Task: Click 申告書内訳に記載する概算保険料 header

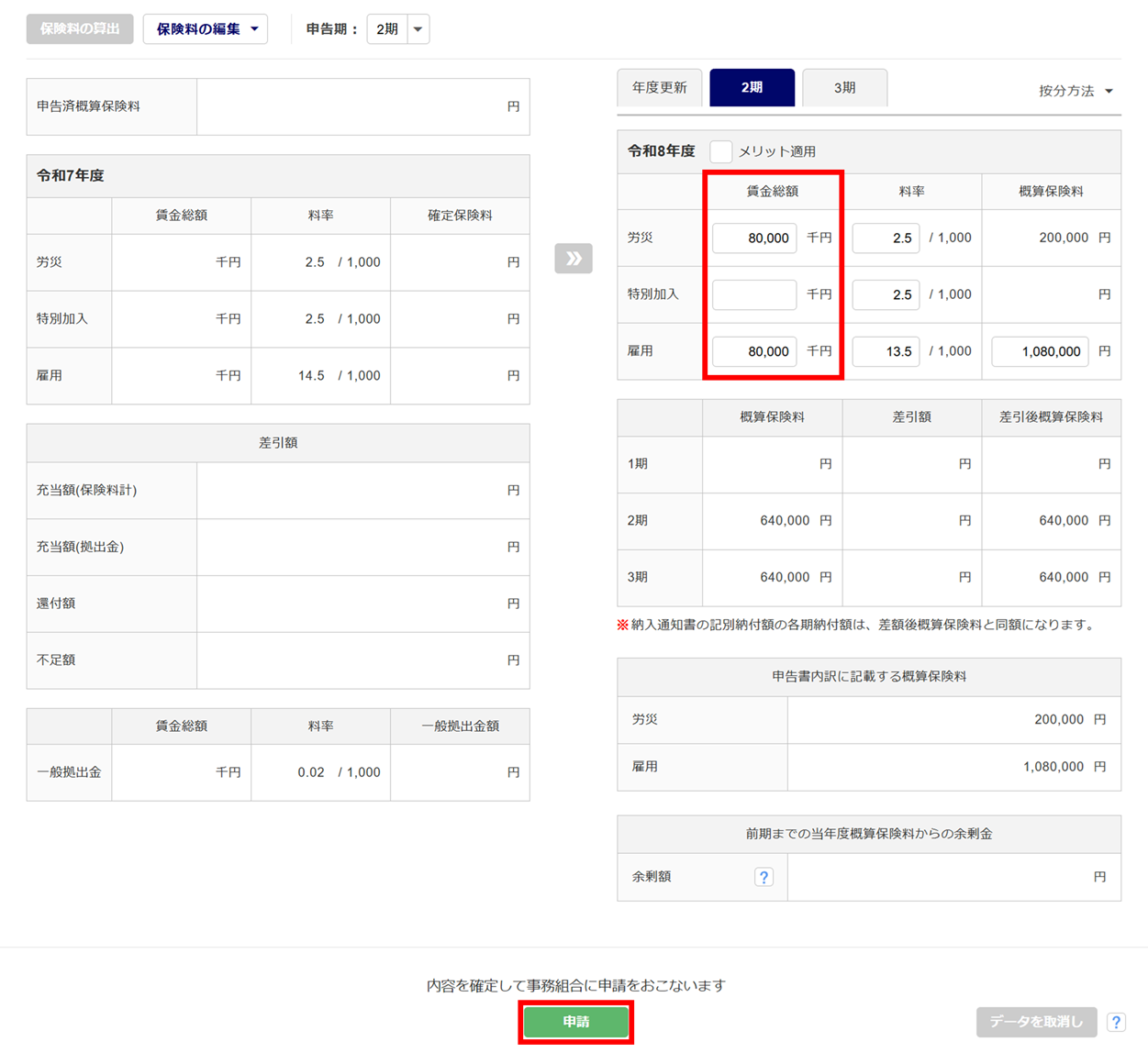Action: click(x=869, y=676)
